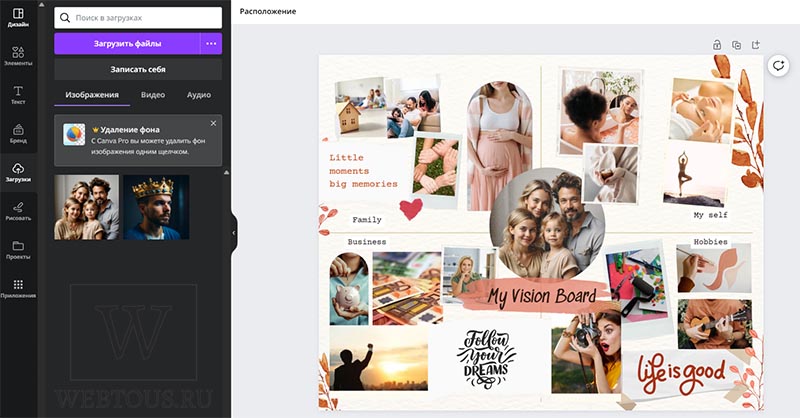800x418 pixels.
Task: Collapse the side panel with arrow handle
Action: 234,233
